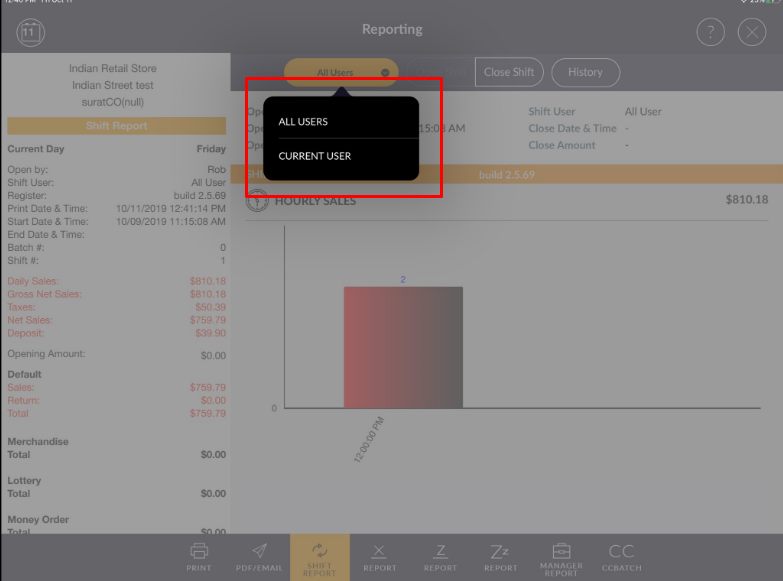The image size is (783, 581).
Task: Open the calendar date icon
Action: [x=30, y=32]
